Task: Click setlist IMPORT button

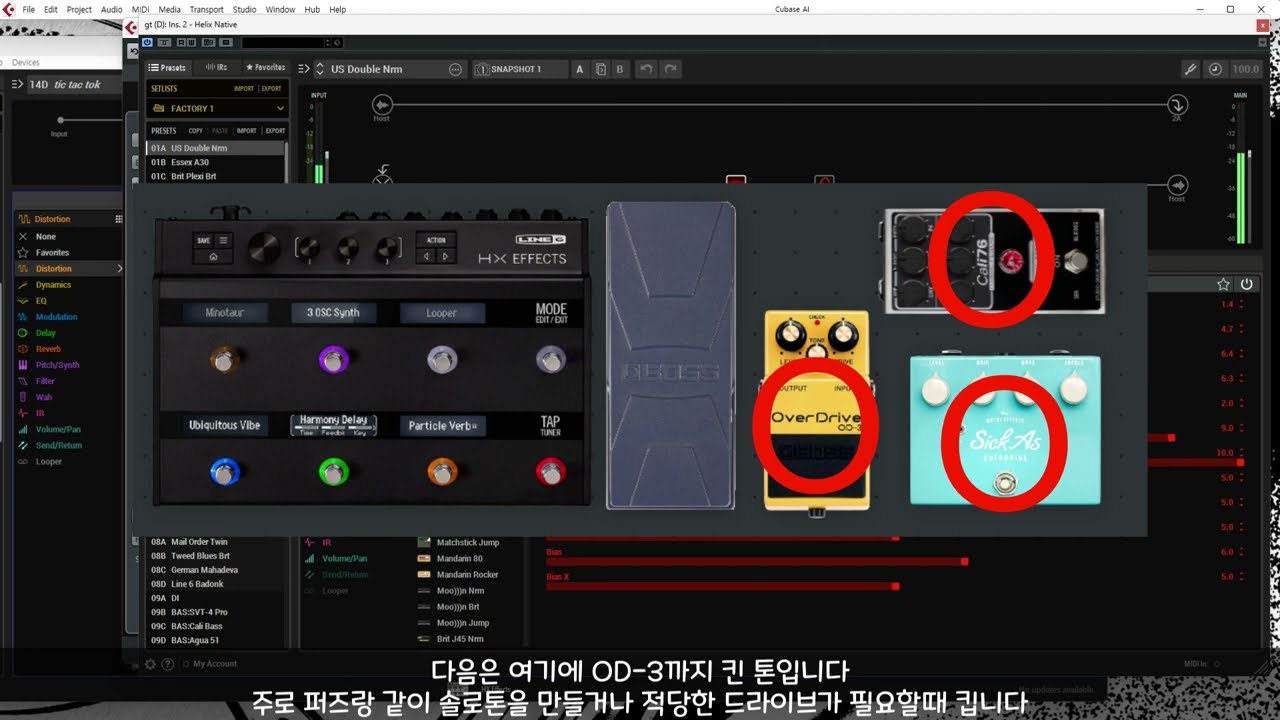Action: [244, 88]
